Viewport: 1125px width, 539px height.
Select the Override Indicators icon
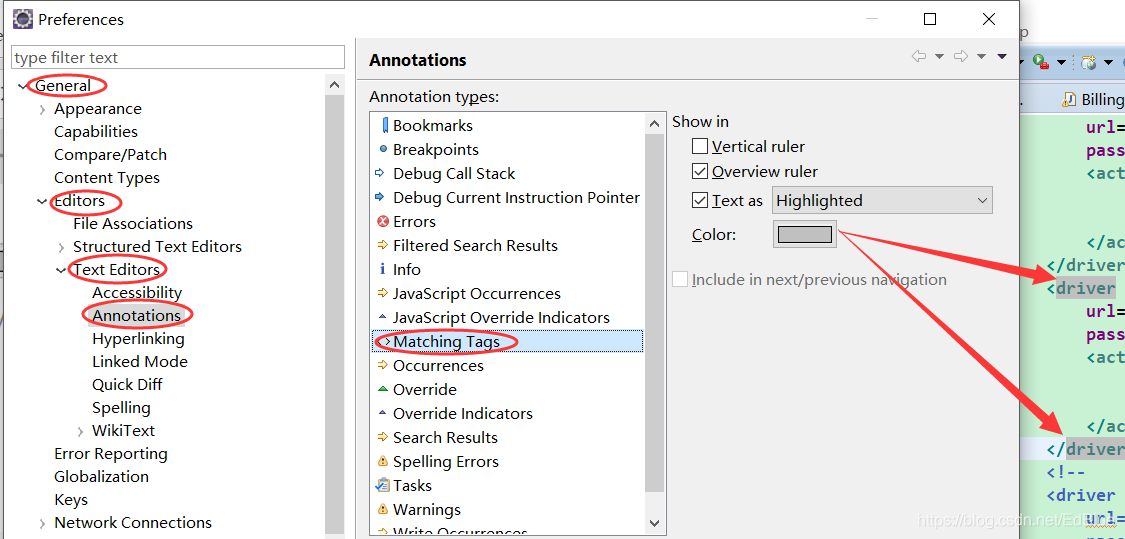382,413
